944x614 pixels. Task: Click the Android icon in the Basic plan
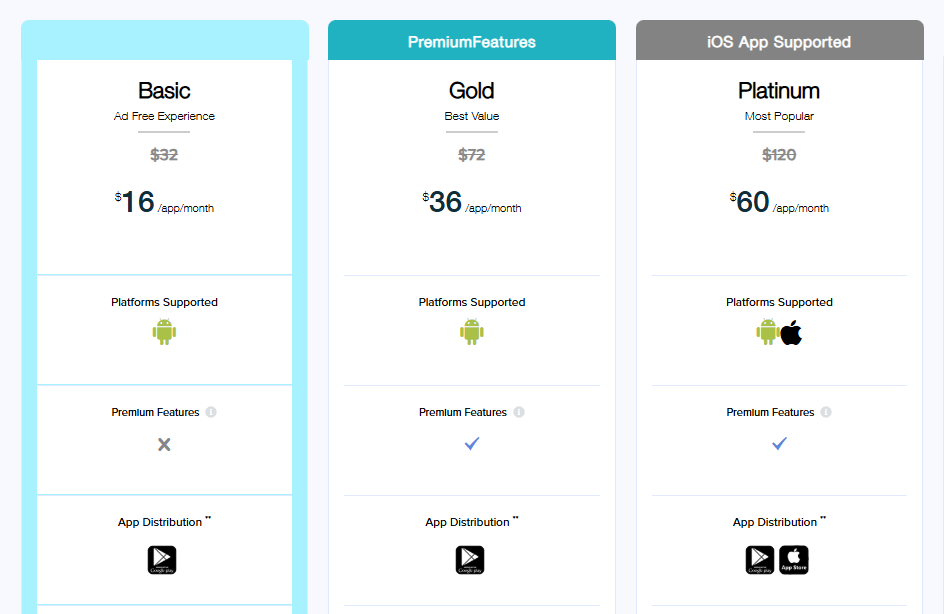[x=164, y=332]
